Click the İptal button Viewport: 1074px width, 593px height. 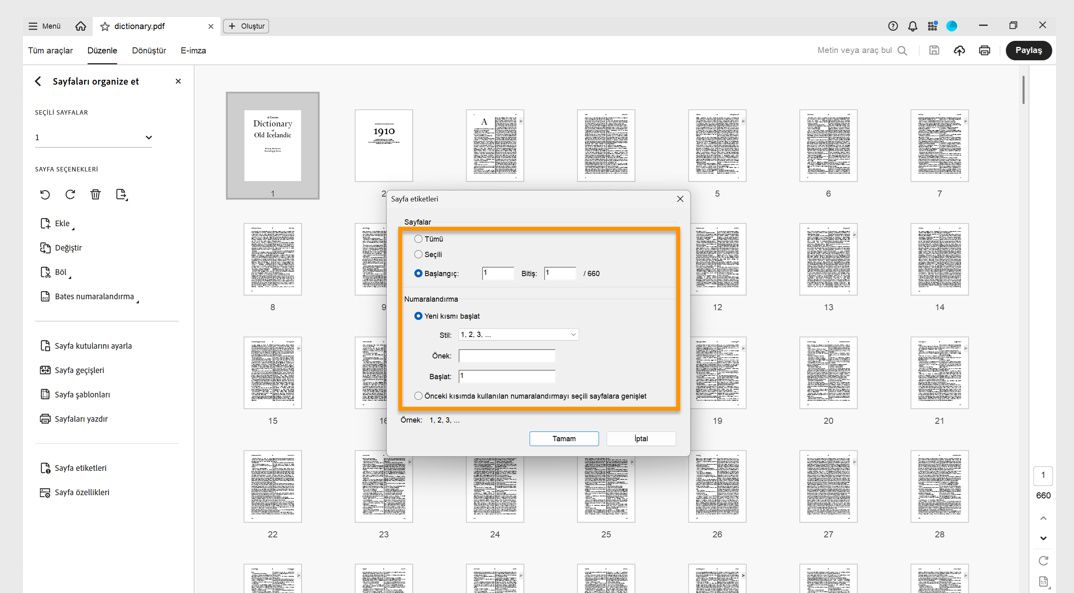point(641,439)
